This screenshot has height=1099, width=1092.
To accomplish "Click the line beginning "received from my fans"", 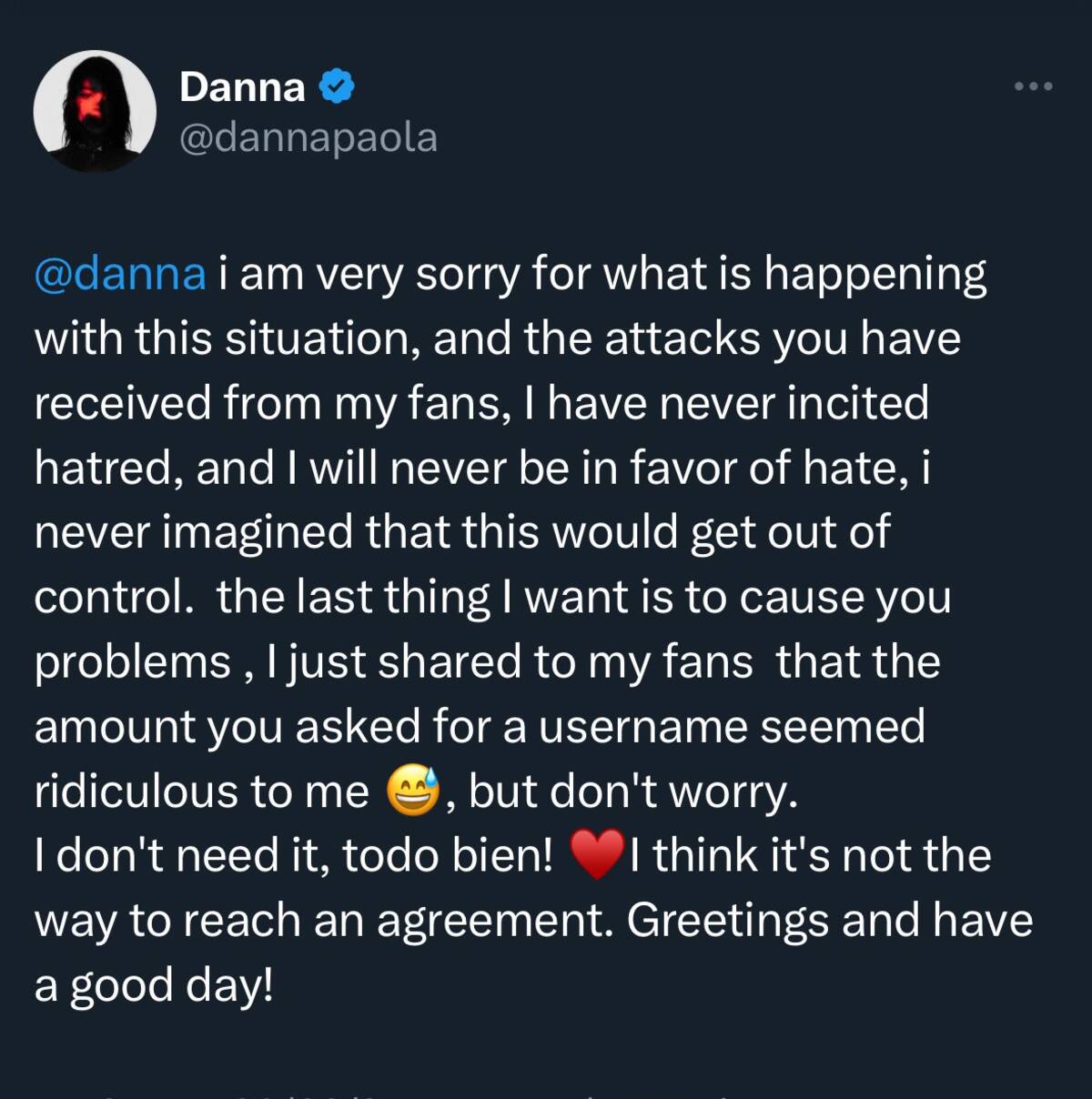I will point(481,403).
